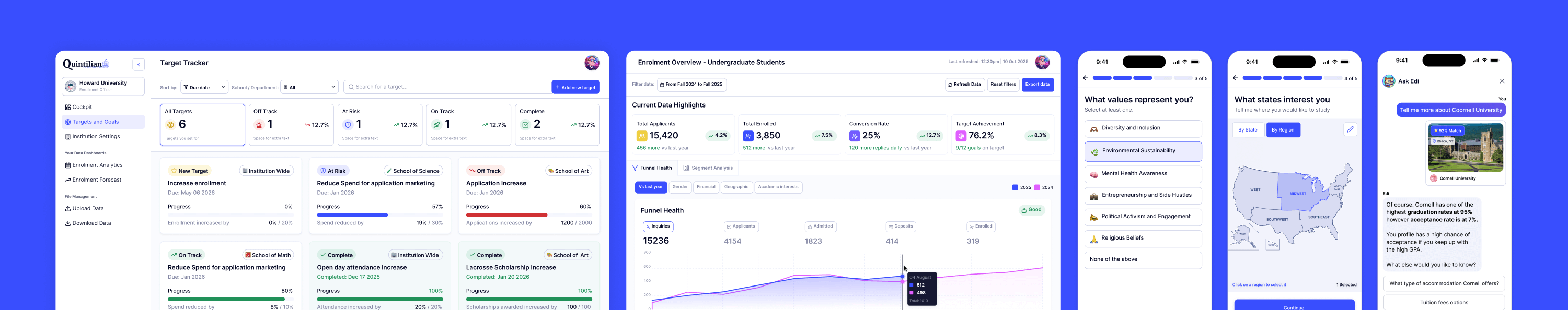The image size is (1568, 310).
Task: Close the Ask Edi chat
Action: pos(1502,81)
